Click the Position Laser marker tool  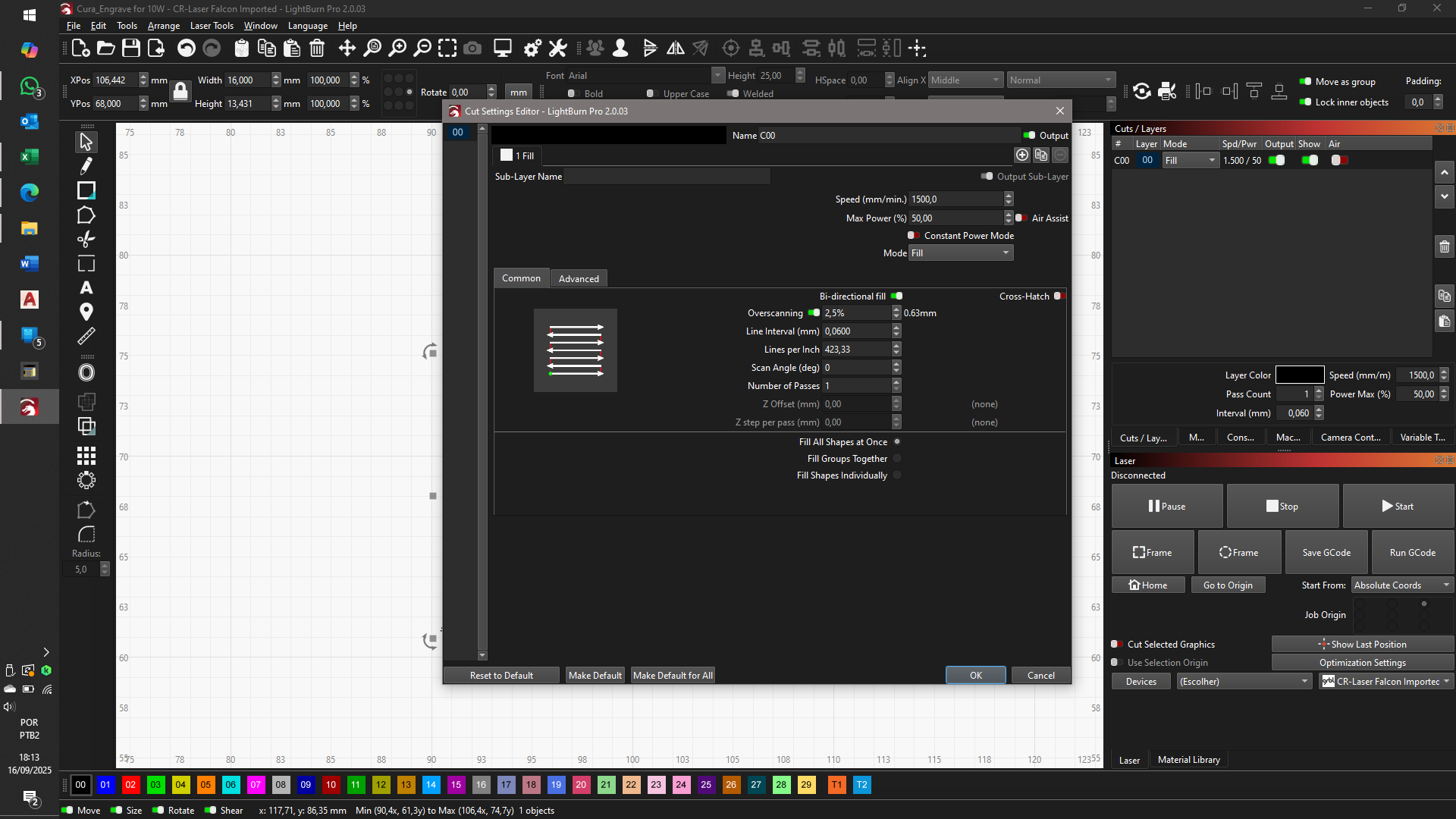point(86,312)
